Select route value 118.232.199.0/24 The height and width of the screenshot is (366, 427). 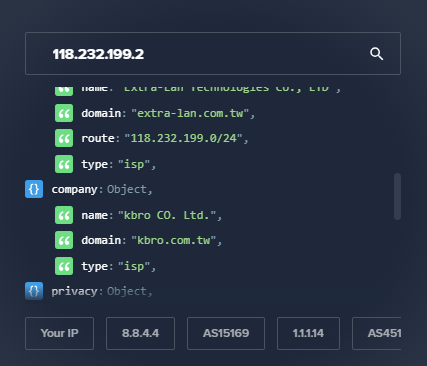[183, 138]
